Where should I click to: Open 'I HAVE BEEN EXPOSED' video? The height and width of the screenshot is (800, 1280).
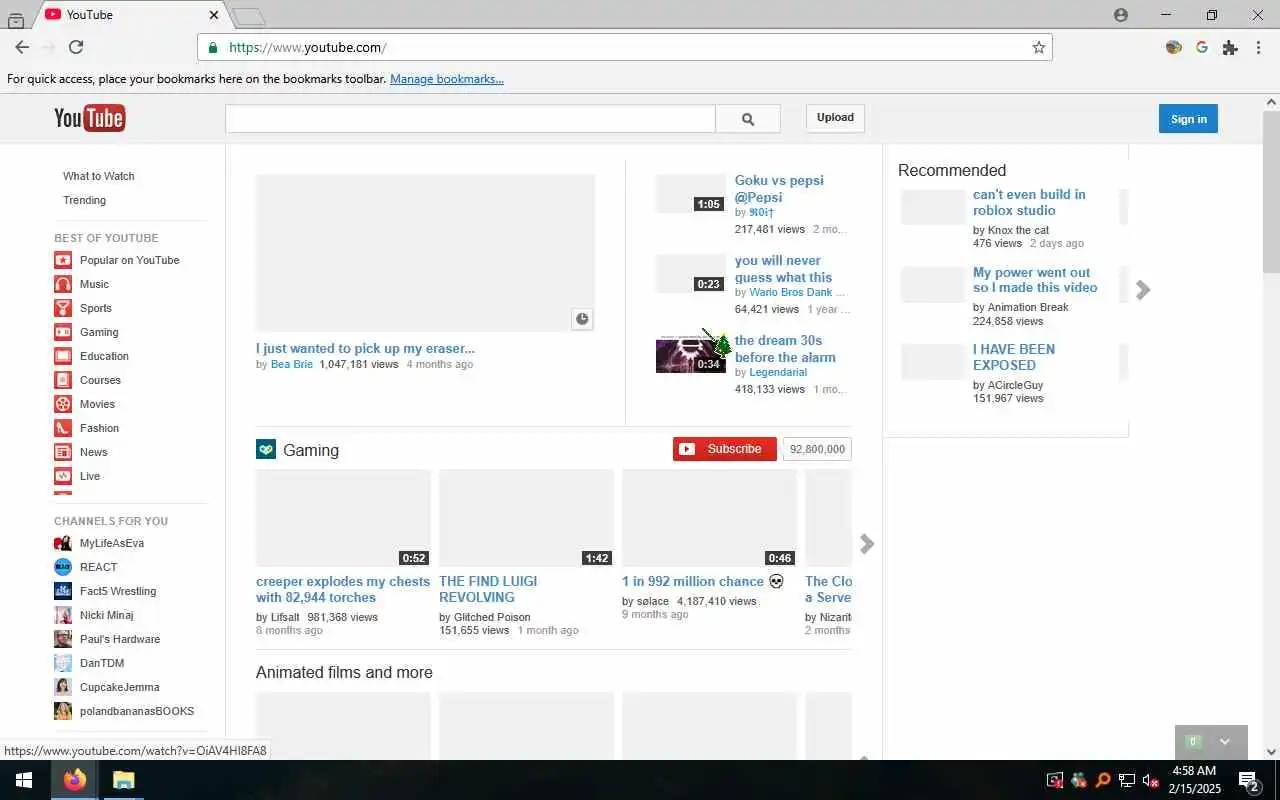(1014, 357)
